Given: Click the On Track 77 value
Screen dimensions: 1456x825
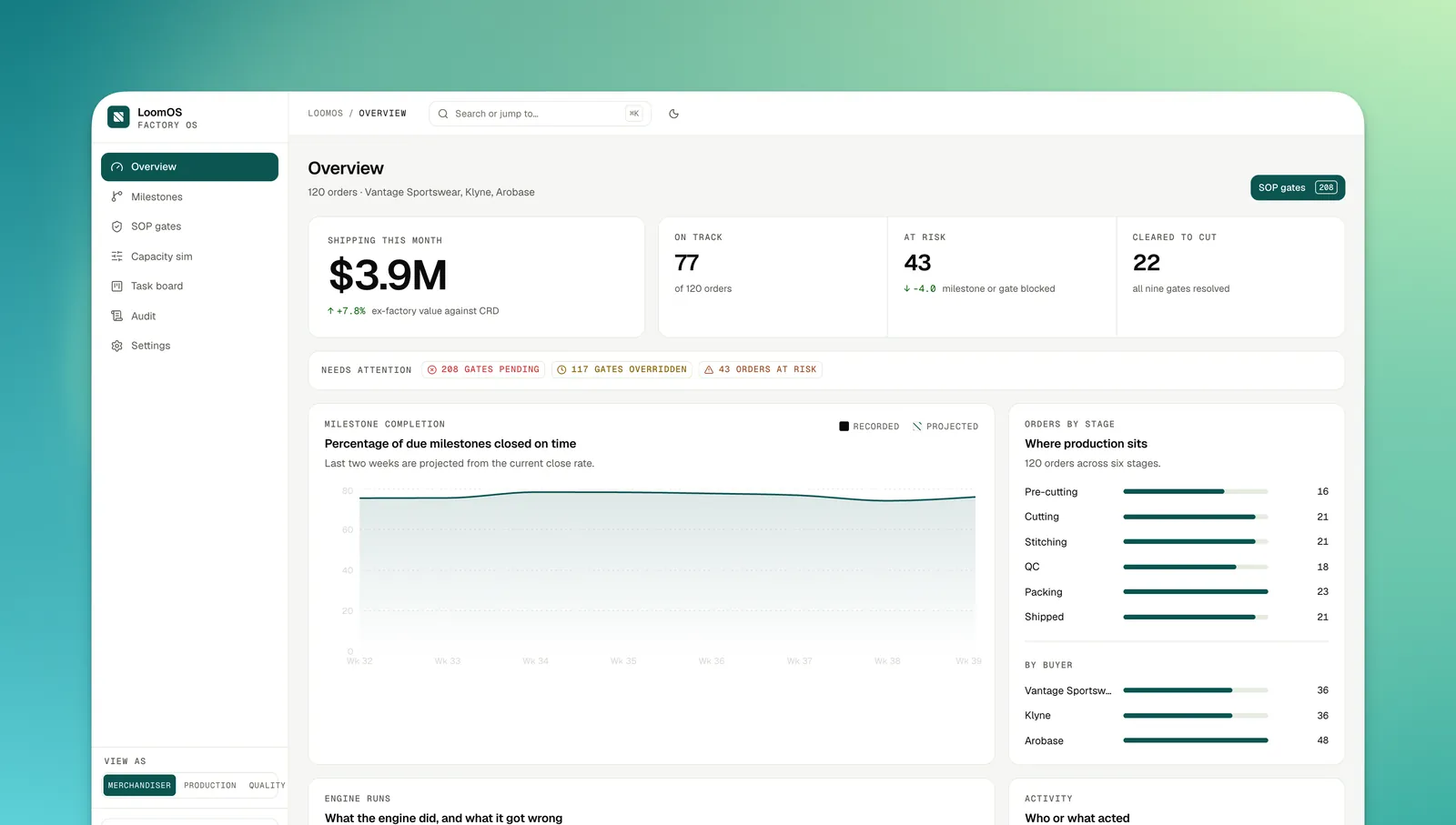Looking at the screenshot, I should click(687, 263).
